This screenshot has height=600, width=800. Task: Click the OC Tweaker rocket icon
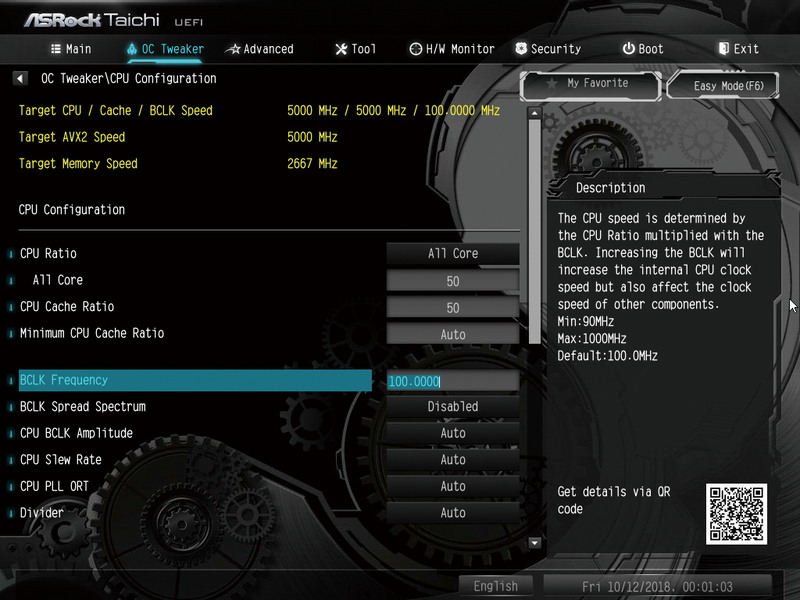(x=132, y=49)
